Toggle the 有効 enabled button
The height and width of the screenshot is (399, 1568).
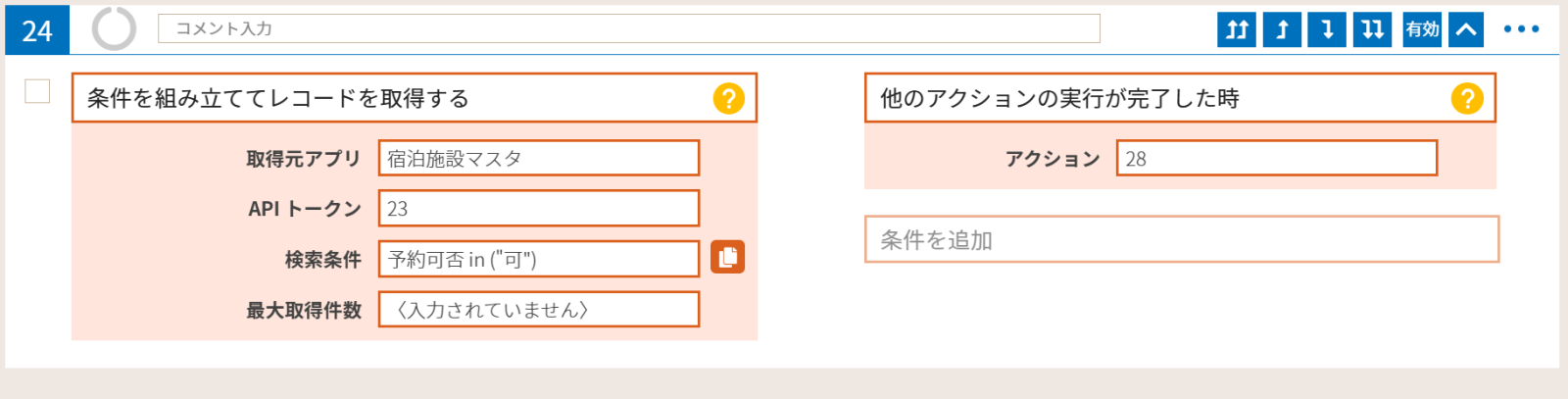tap(1422, 29)
